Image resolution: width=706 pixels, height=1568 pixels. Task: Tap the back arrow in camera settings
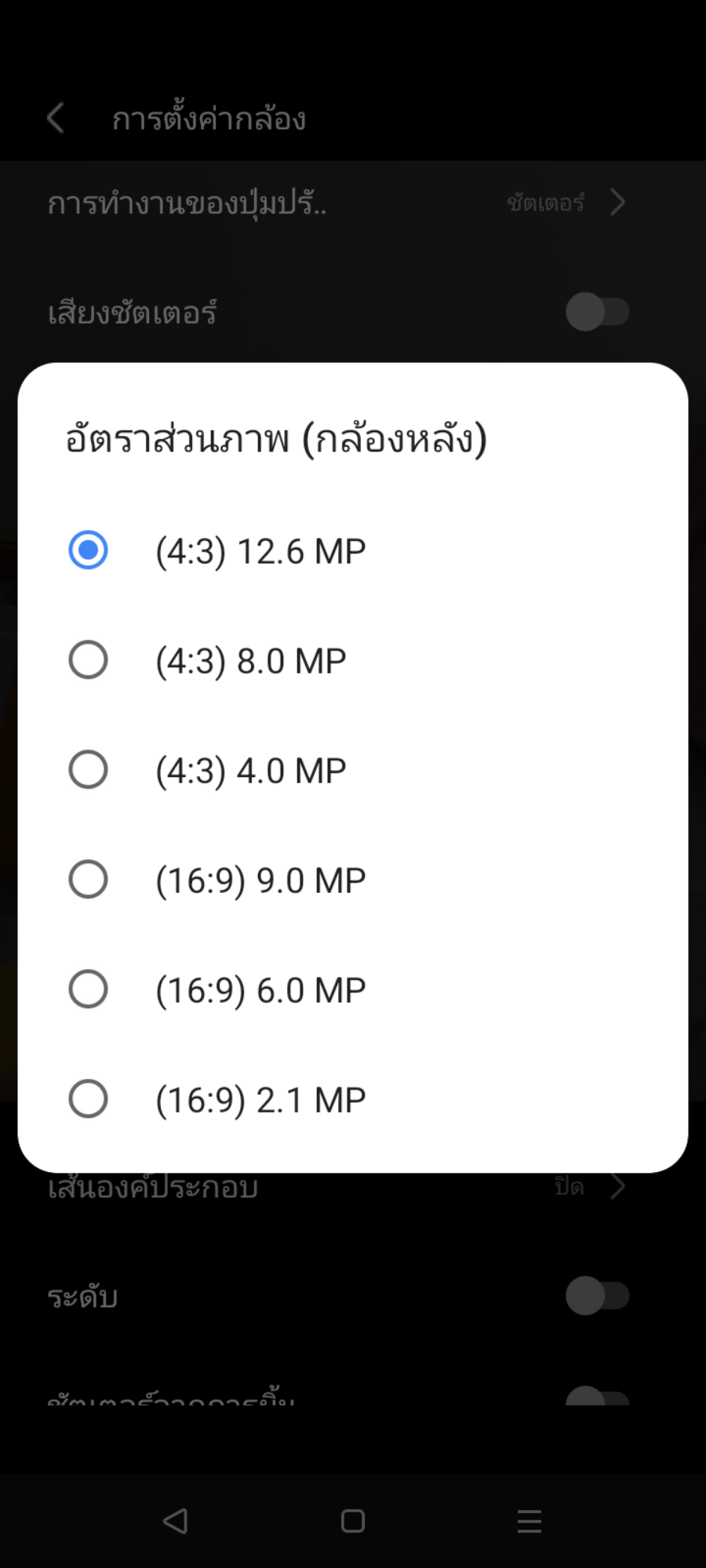[56, 119]
